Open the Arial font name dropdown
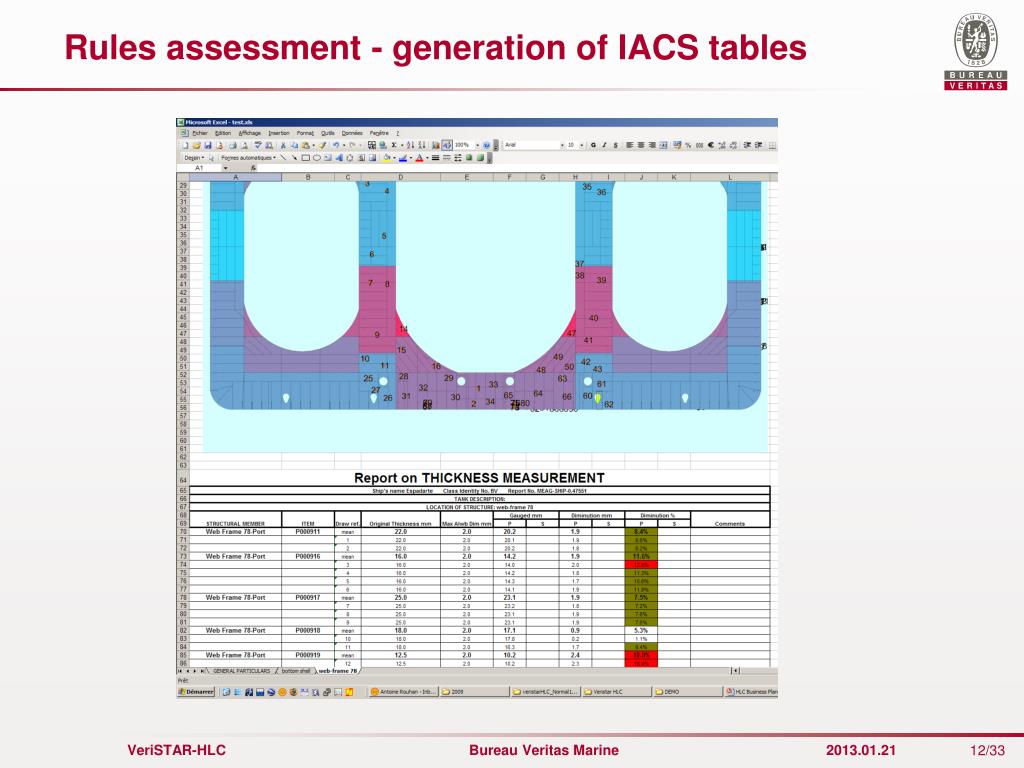 click(x=562, y=145)
